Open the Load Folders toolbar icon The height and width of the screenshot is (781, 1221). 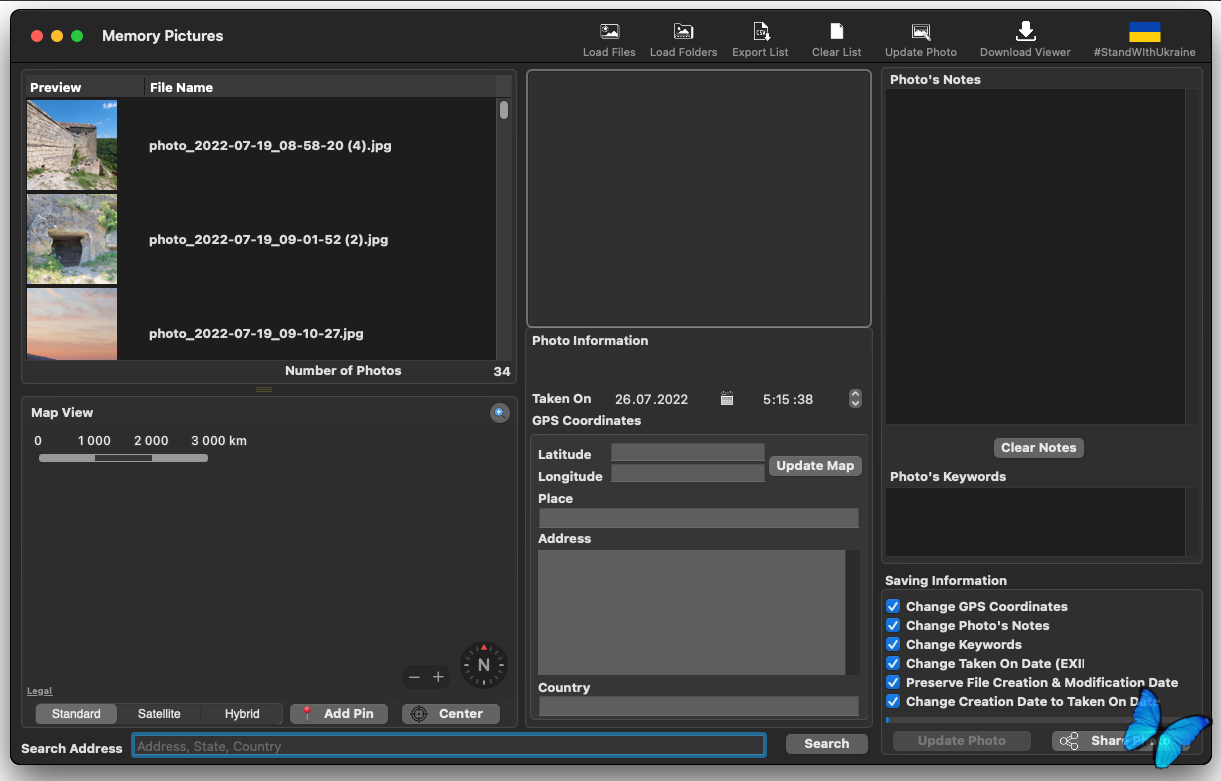click(683, 32)
